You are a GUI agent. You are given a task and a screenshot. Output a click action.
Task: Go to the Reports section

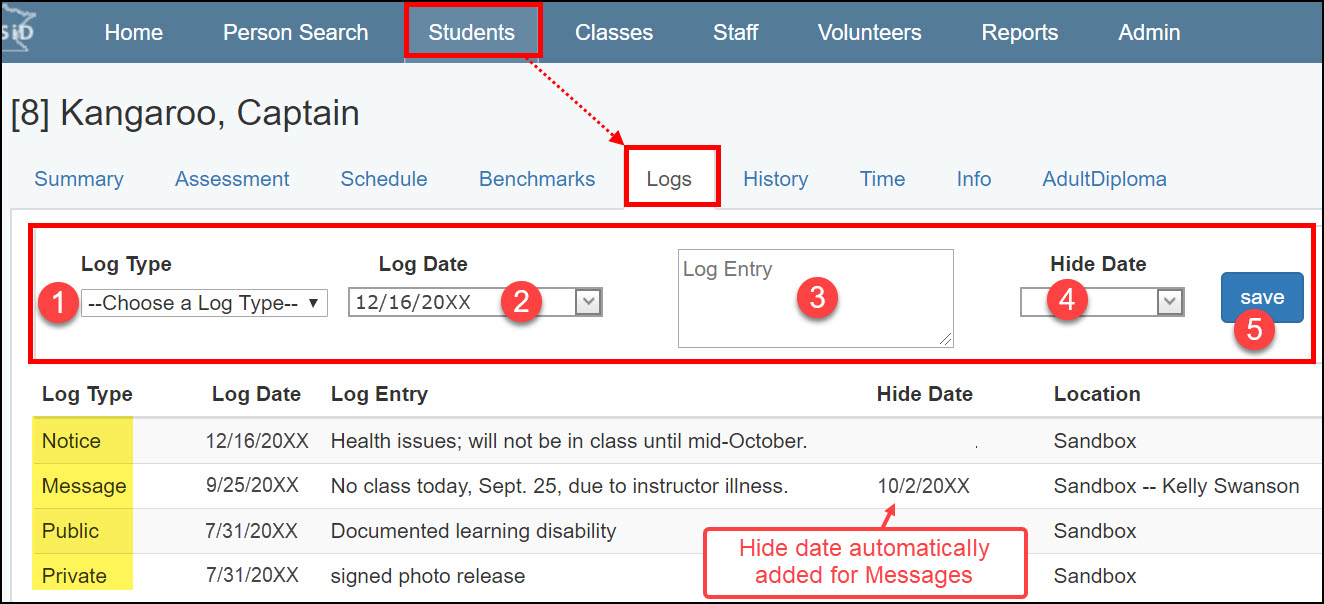tap(1019, 32)
